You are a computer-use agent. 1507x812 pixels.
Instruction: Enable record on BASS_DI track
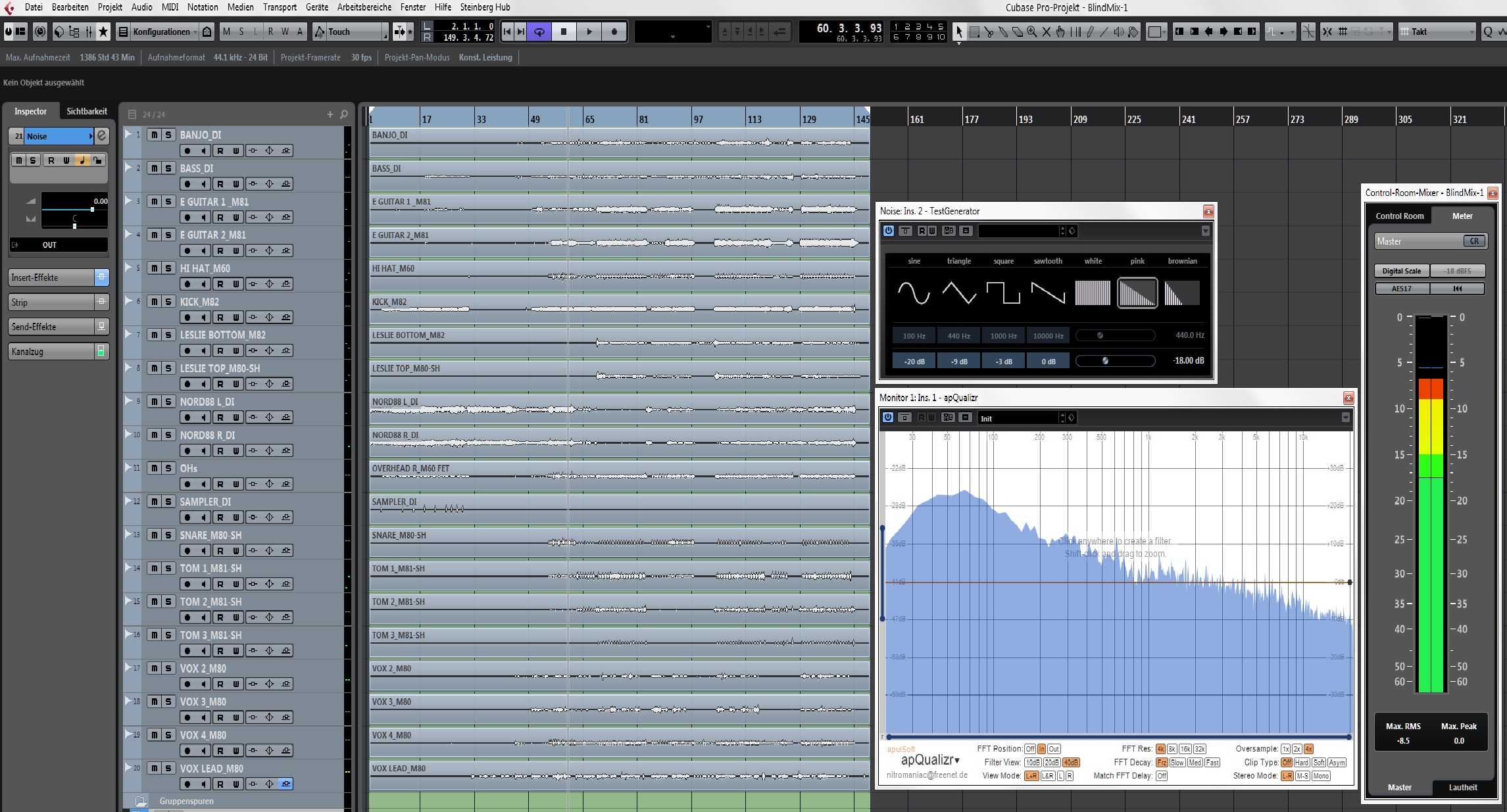point(188,184)
